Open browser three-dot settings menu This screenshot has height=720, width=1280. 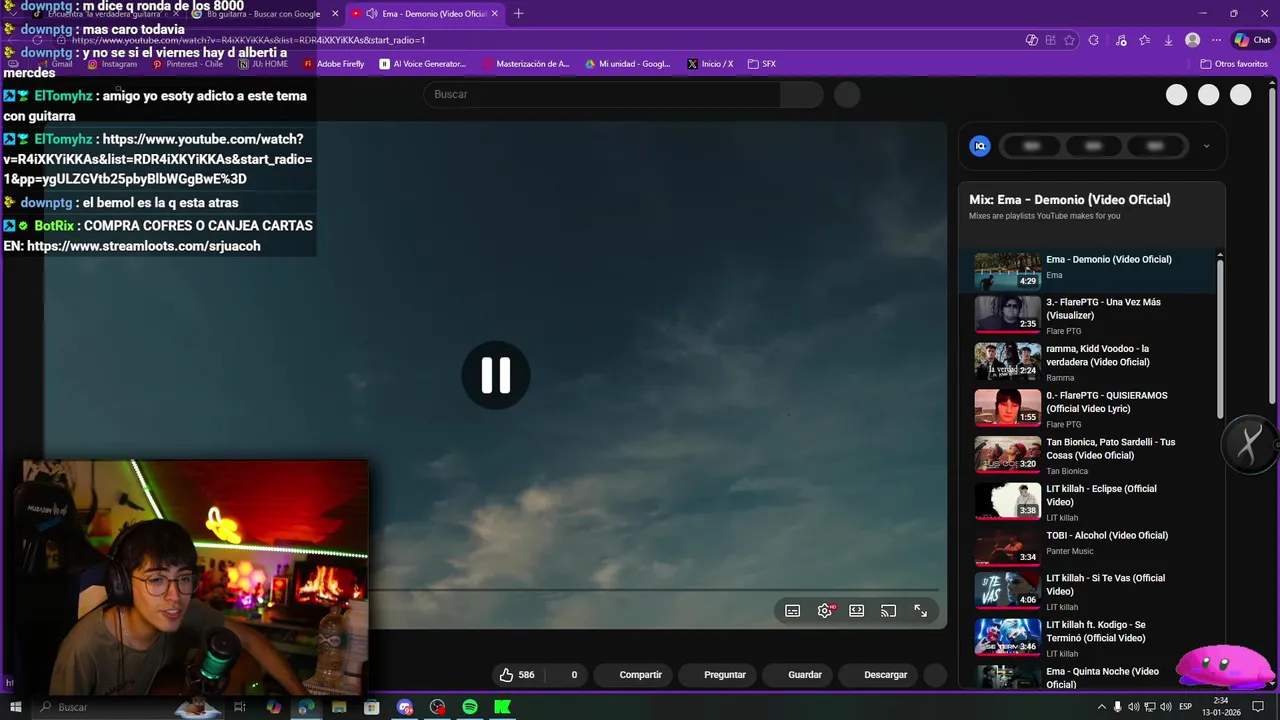1216,40
